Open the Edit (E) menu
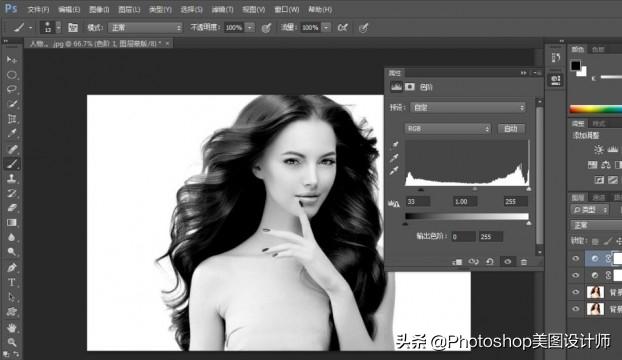Viewport: 622px width, 360px height. tap(69, 9)
